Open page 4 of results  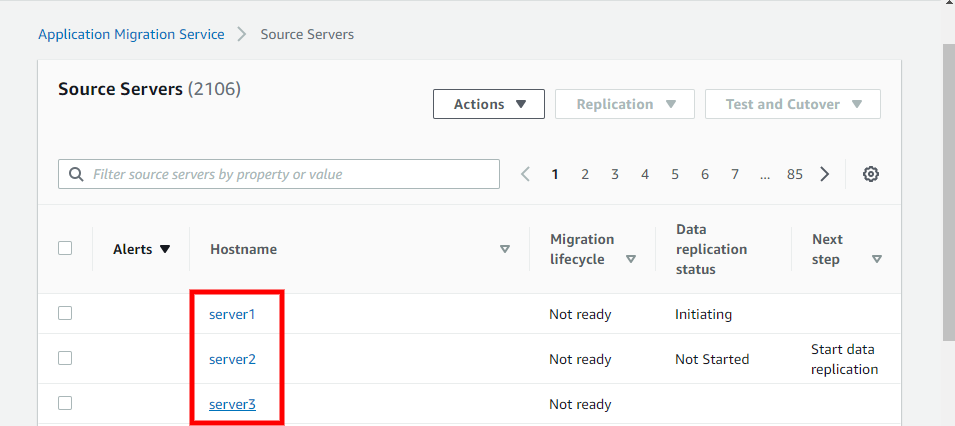point(645,174)
